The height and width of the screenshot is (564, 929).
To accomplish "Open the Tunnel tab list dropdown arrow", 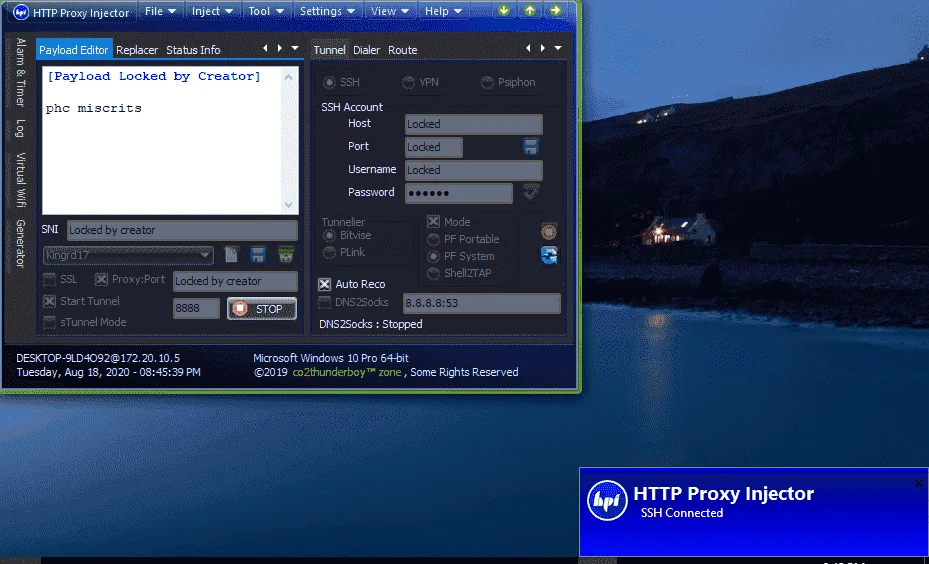I will pos(558,48).
